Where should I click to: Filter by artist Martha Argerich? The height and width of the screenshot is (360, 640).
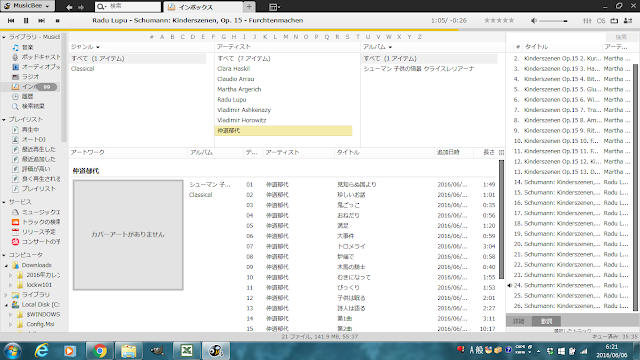pos(239,89)
